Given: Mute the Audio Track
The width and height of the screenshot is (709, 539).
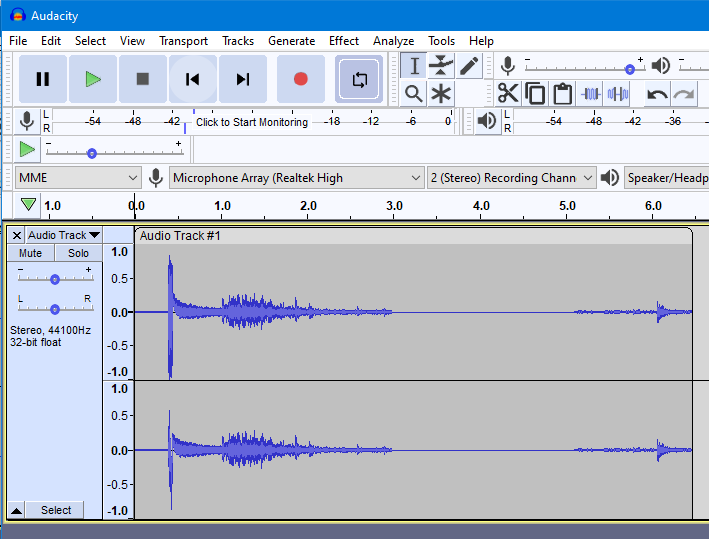Looking at the screenshot, I should click(x=30, y=253).
